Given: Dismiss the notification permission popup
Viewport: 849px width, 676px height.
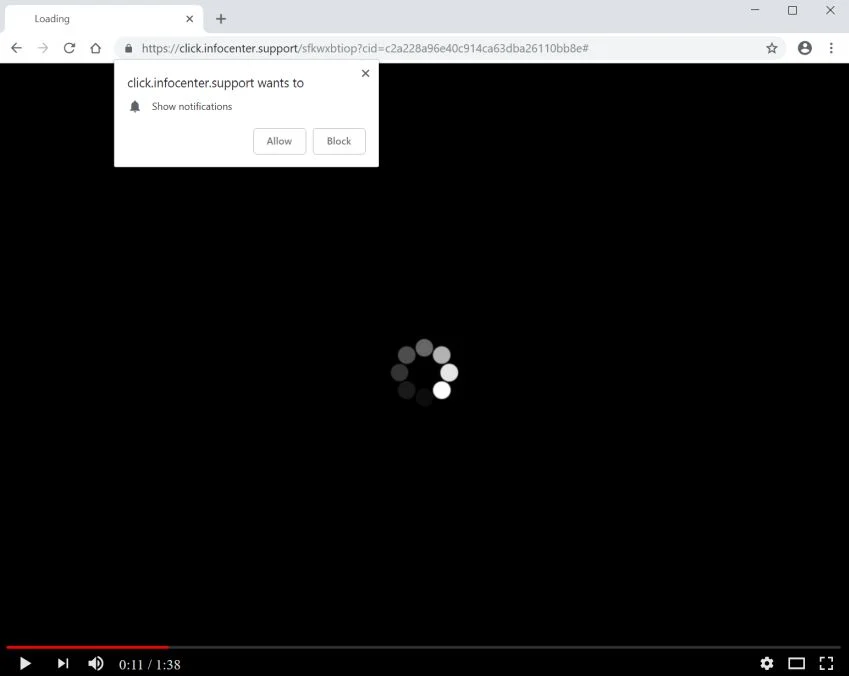Looking at the screenshot, I should [365, 73].
